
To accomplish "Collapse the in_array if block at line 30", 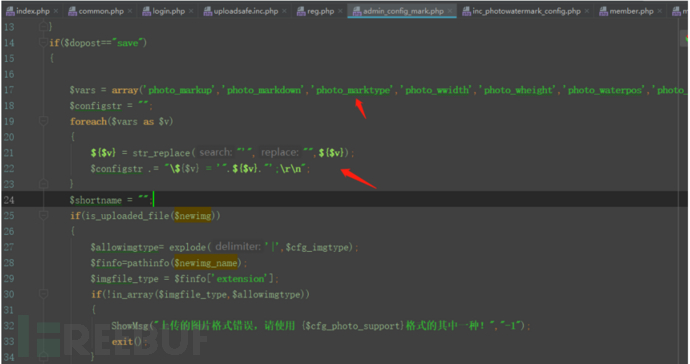I will 43,294.
